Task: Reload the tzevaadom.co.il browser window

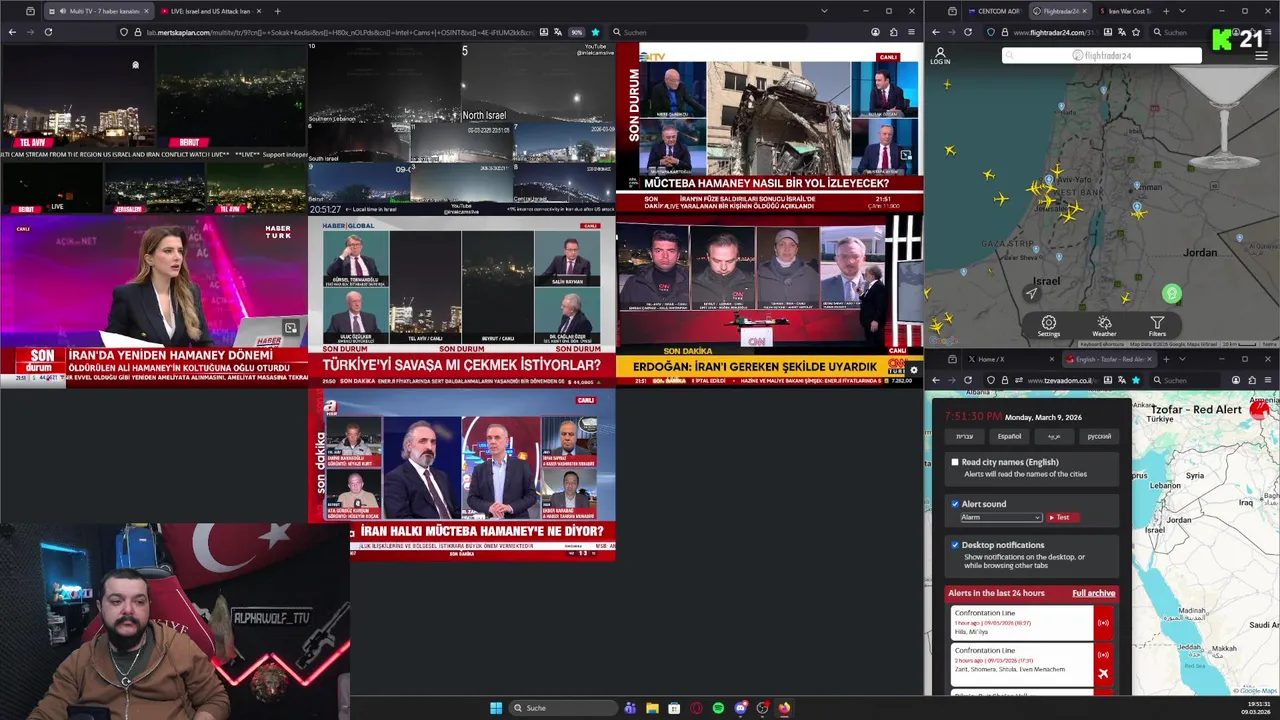Action: [x=967, y=380]
